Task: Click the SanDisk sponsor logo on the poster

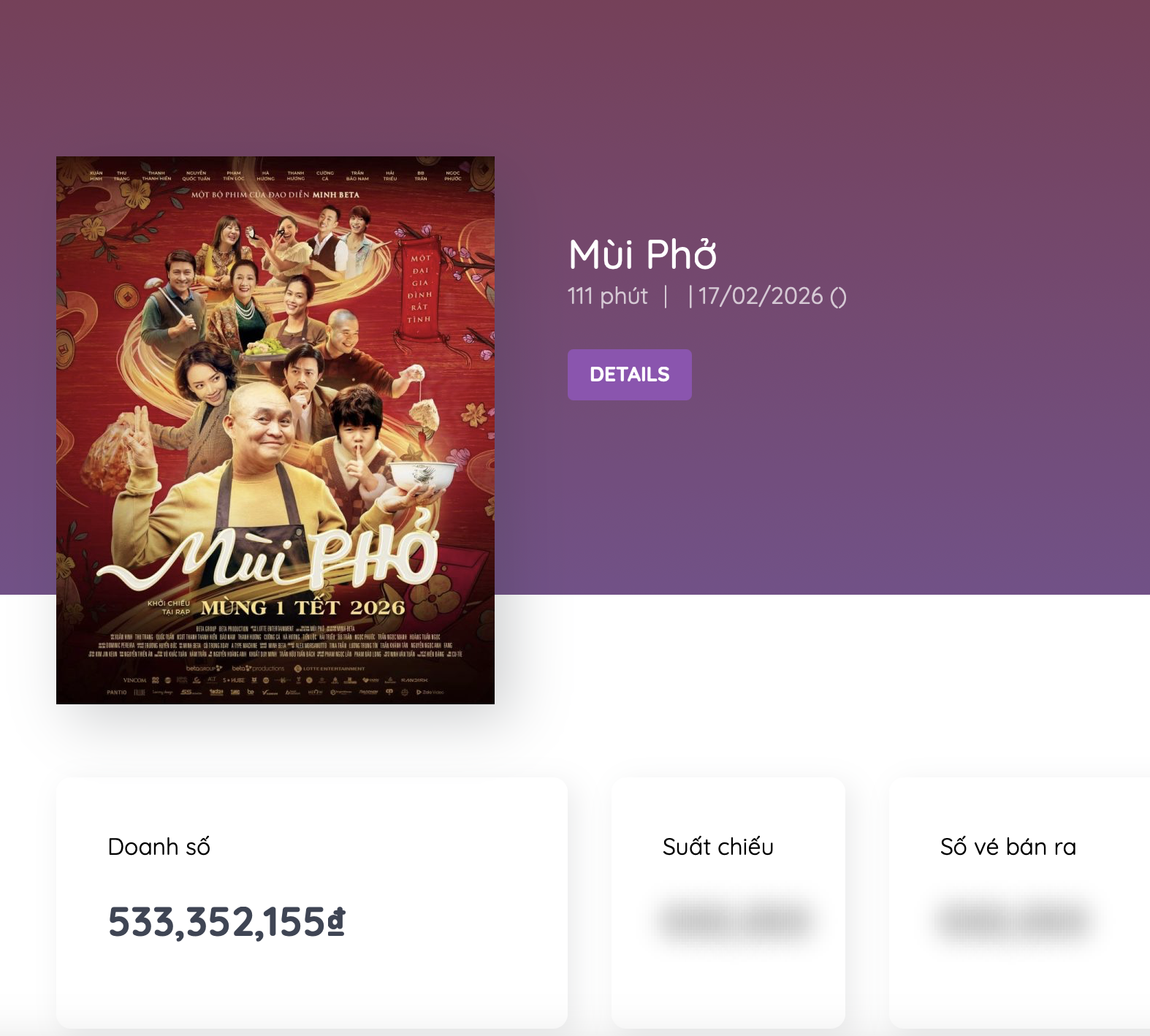Action: (414, 680)
